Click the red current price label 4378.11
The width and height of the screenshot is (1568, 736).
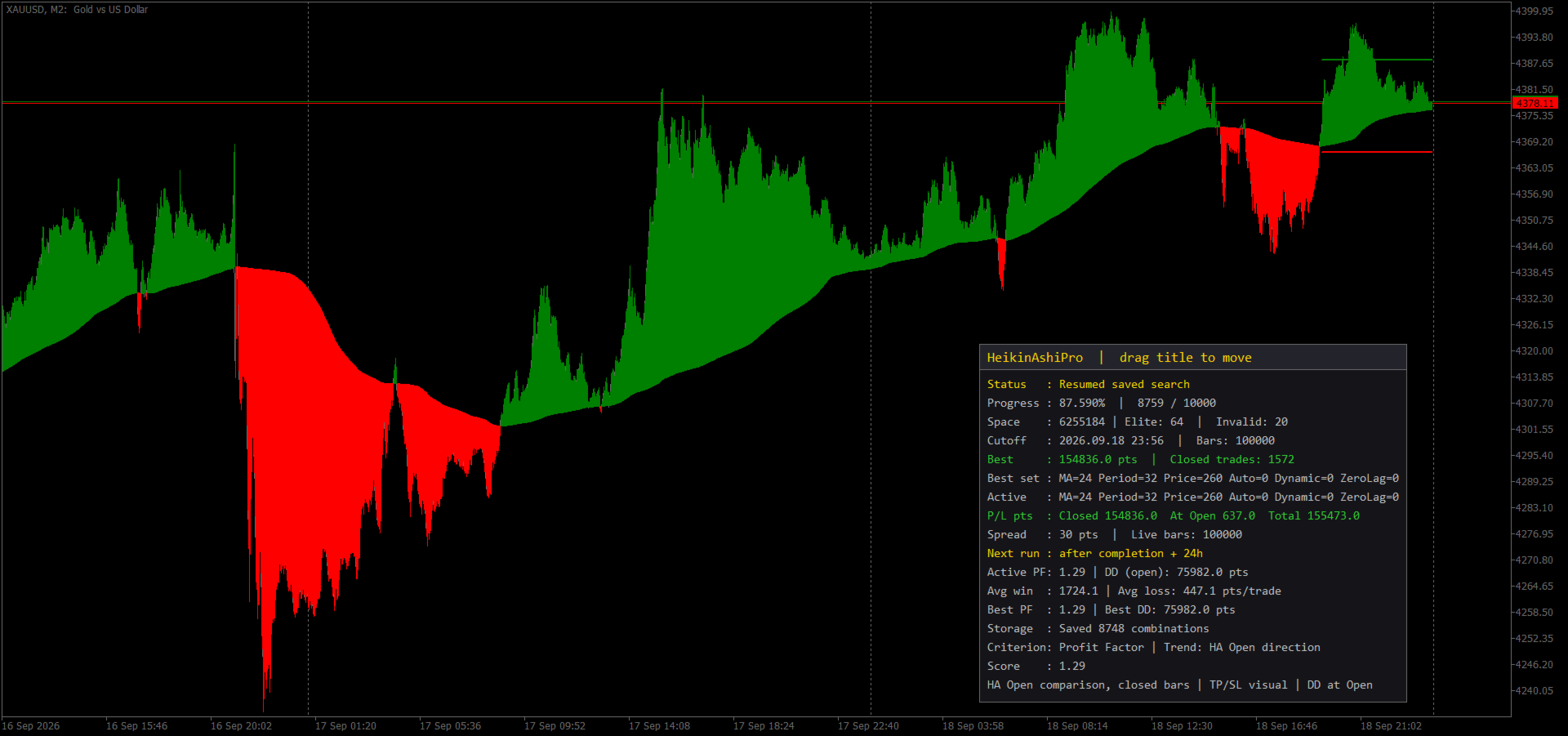pyautogui.click(x=1535, y=104)
